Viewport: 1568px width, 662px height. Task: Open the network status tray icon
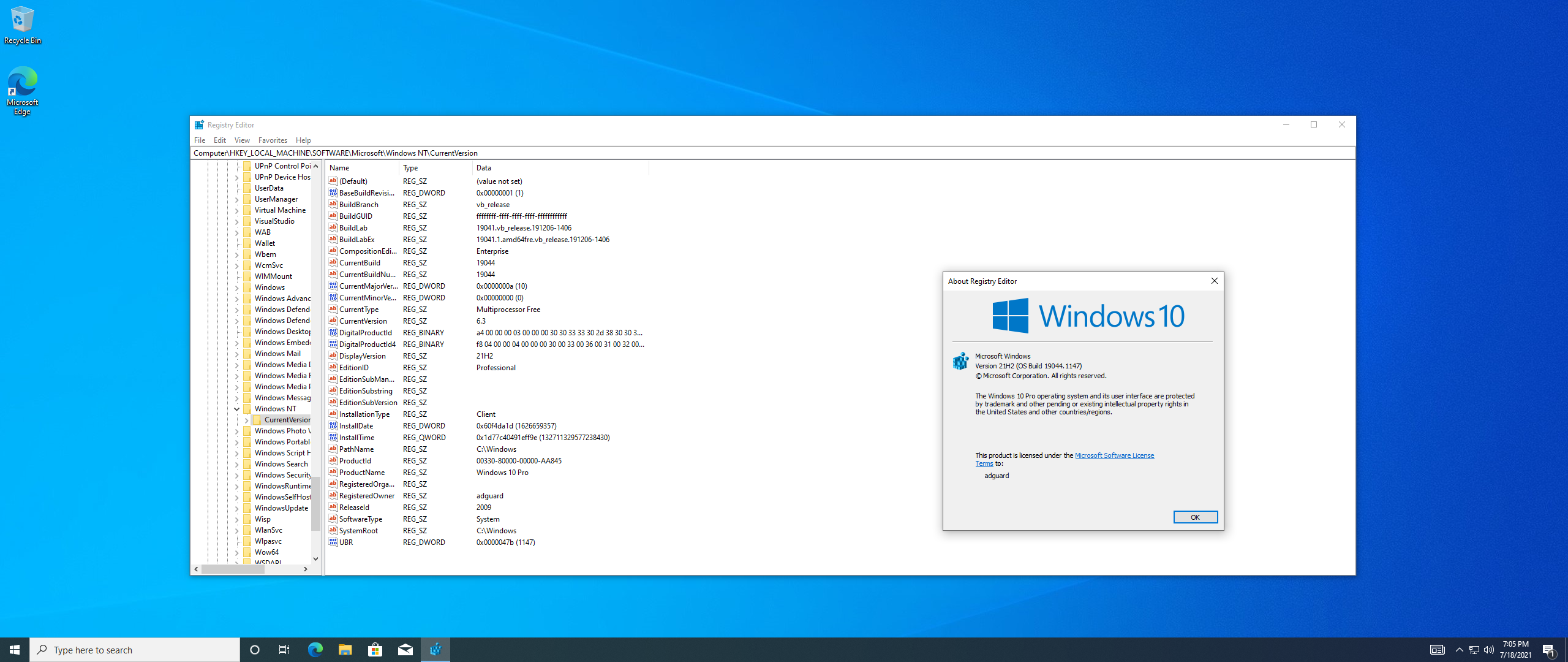pyautogui.click(x=1474, y=650)
